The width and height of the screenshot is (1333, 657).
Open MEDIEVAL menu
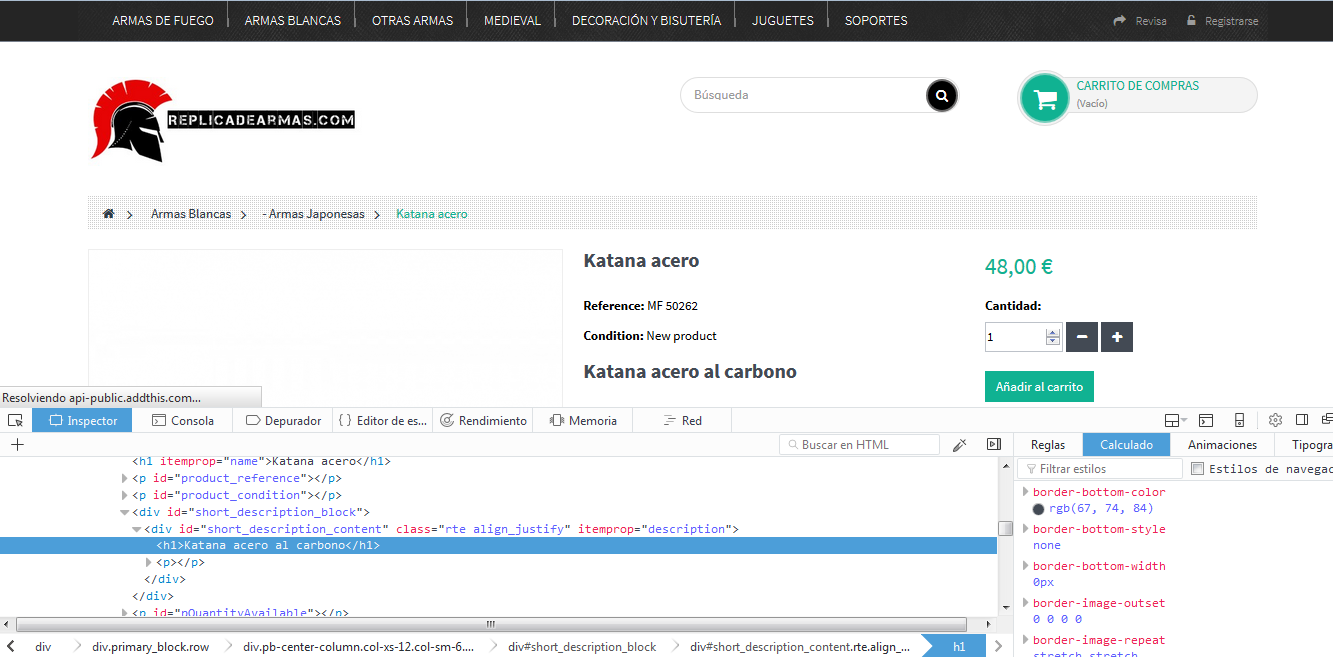(512, 21)
